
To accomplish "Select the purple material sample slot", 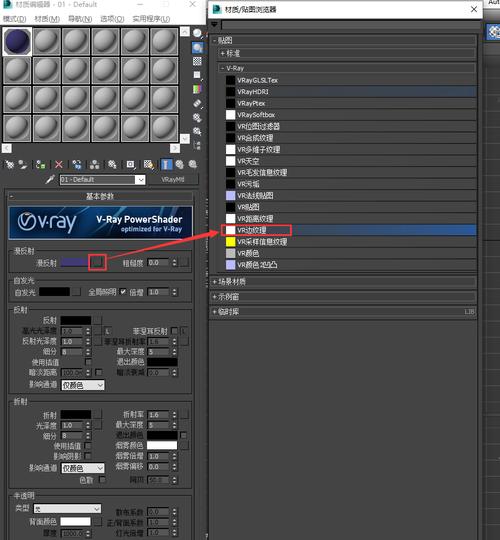I will [17, 41].
